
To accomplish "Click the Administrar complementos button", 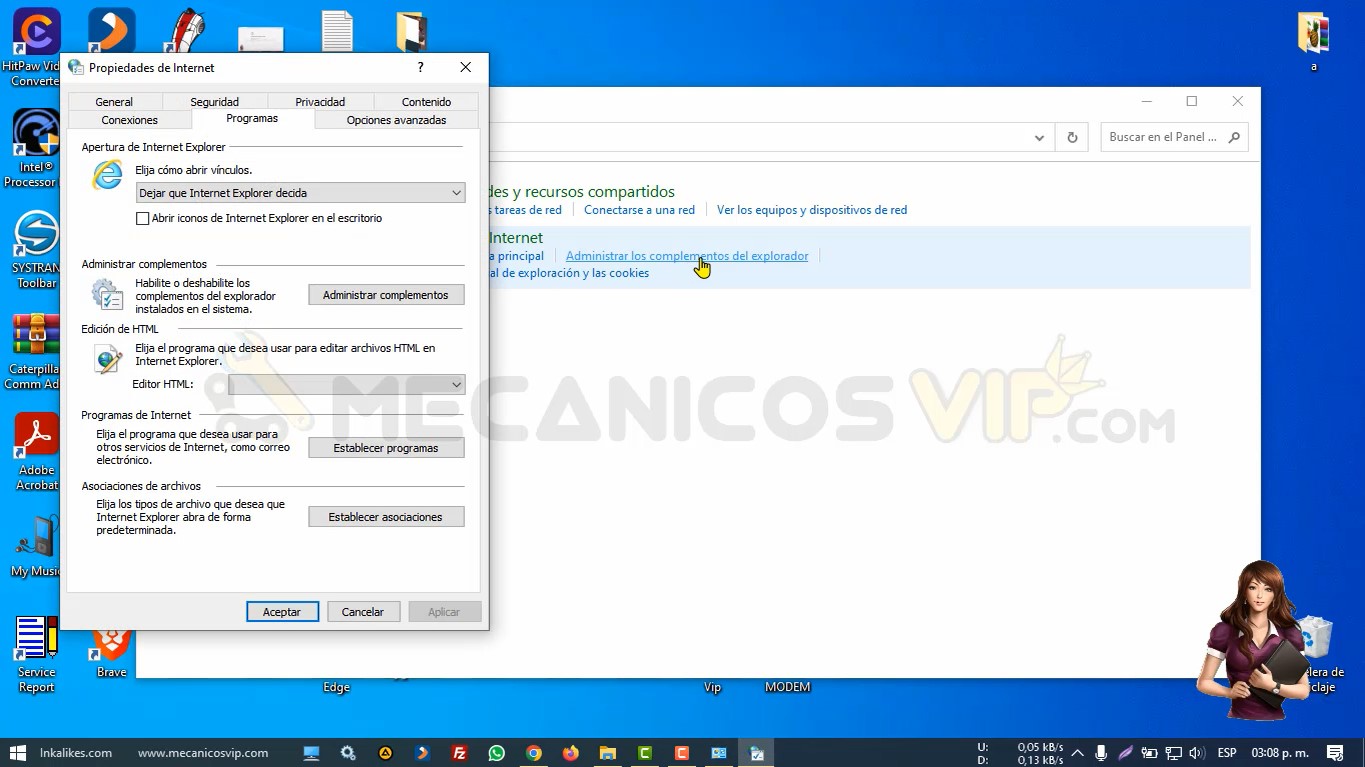I will click(x=386, y=294).
